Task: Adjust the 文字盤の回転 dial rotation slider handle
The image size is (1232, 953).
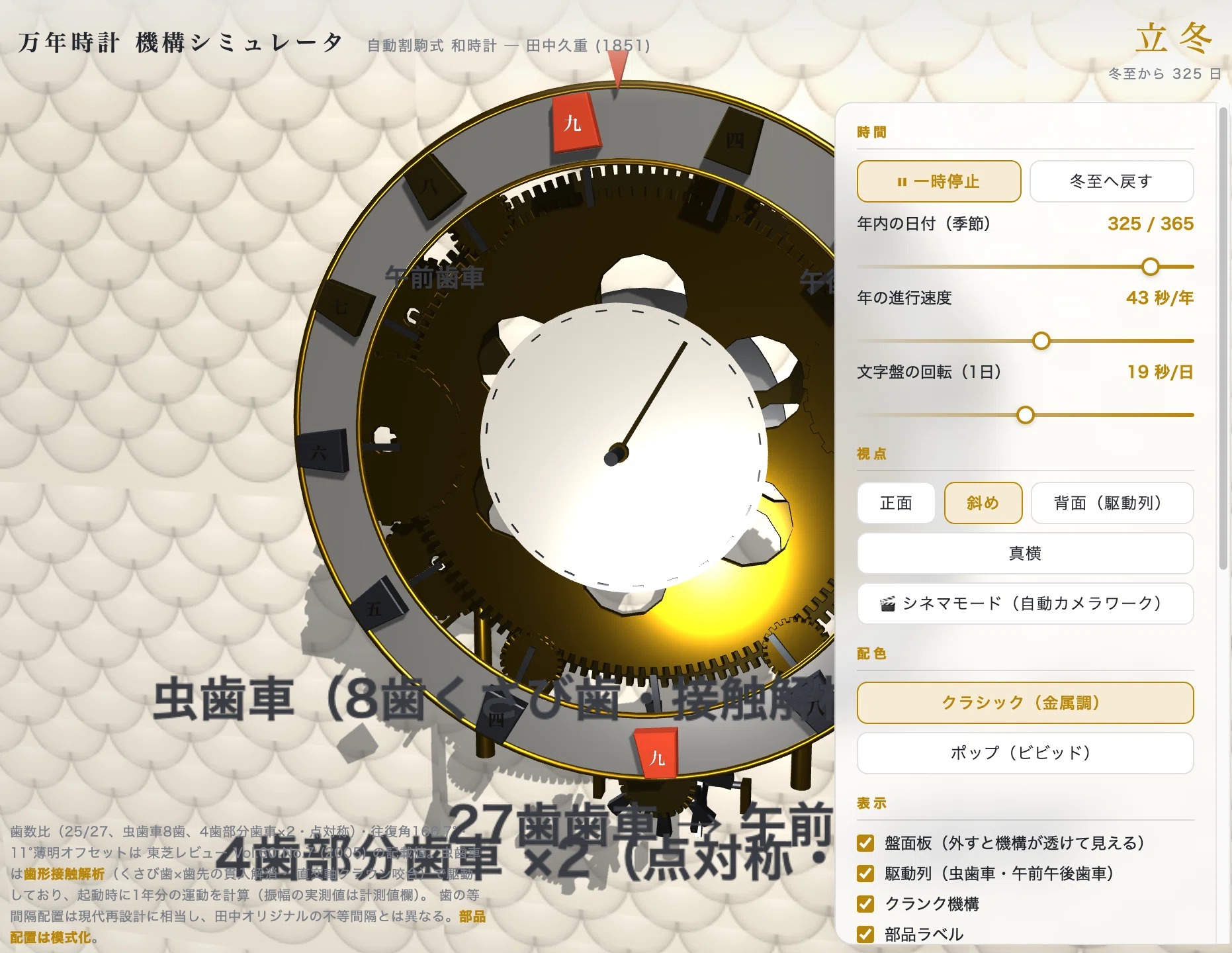Action: tap(1026, 415)
